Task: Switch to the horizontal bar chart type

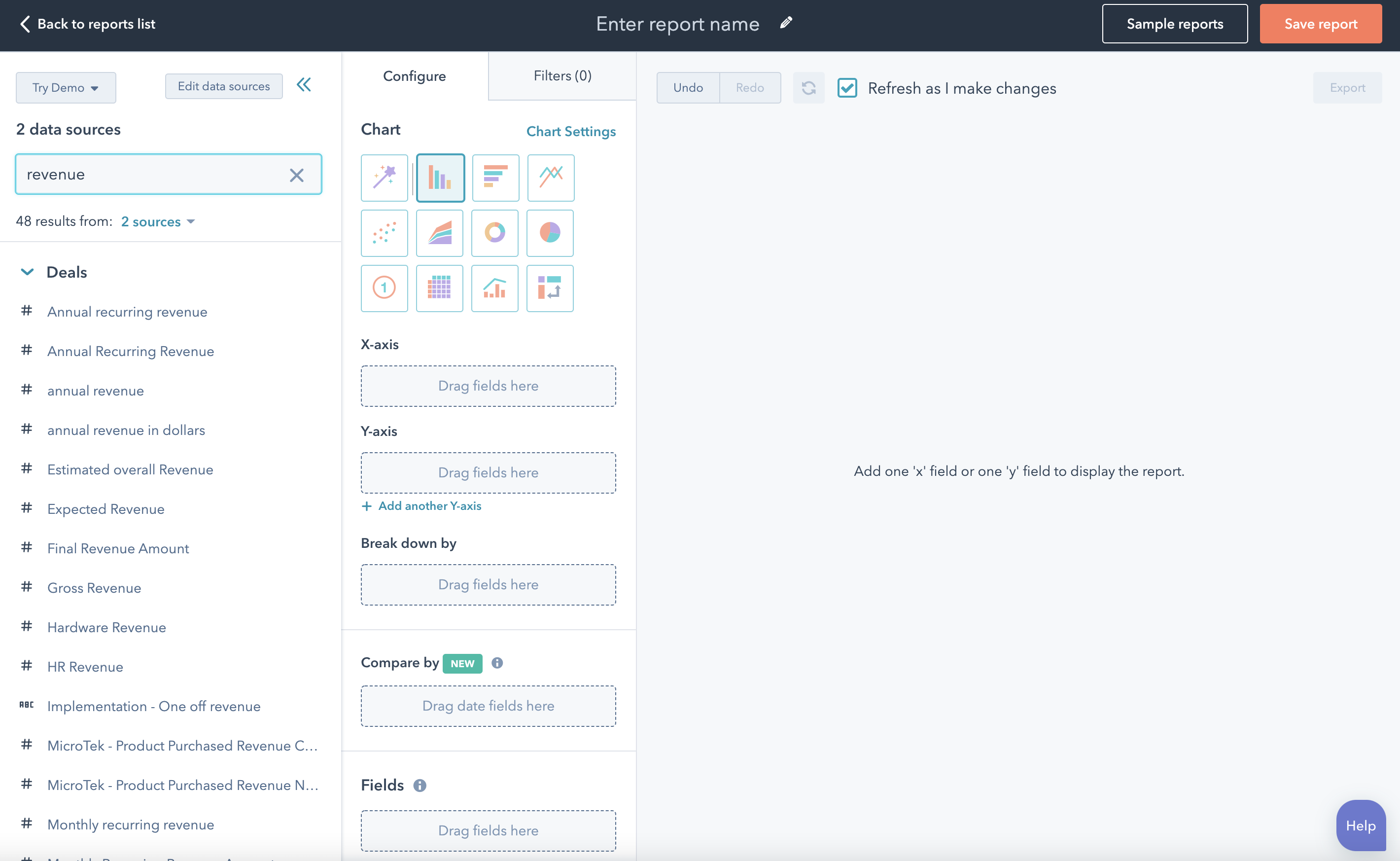Action: 495,178
